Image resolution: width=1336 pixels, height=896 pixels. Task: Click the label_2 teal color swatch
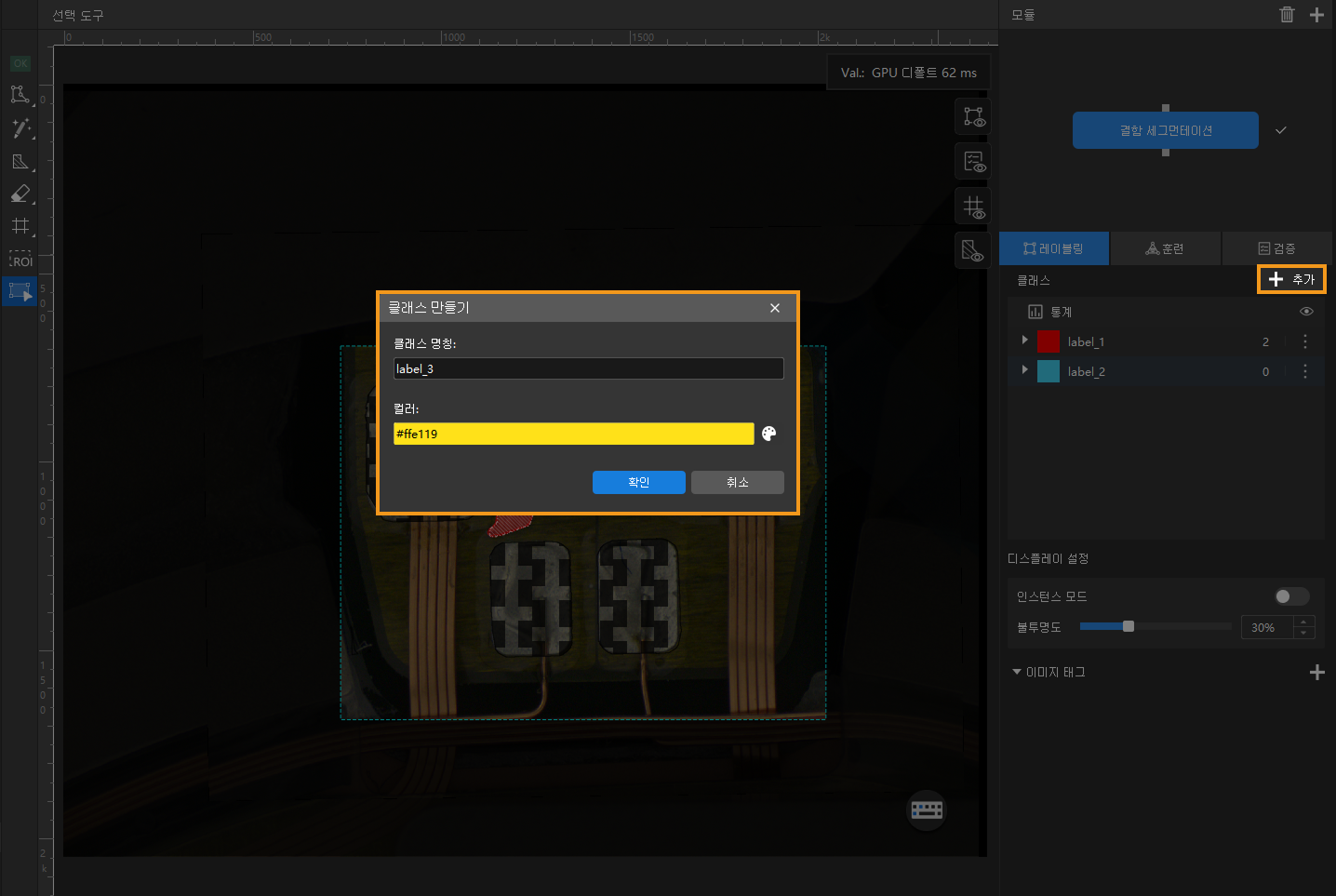click(x=1049, y=371)
